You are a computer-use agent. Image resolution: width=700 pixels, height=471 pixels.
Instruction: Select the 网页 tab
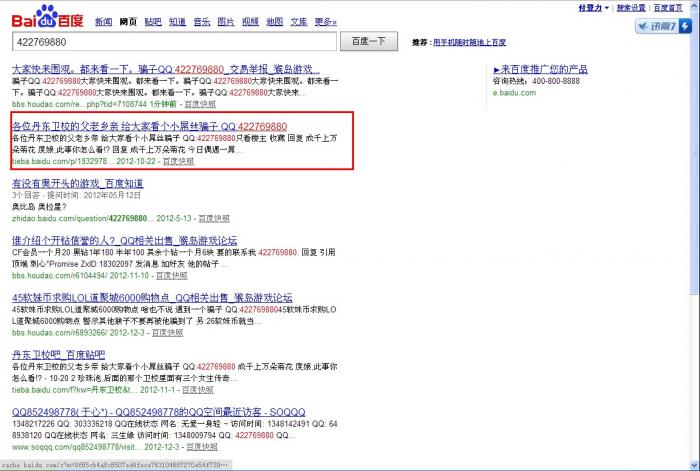point(128,22)
